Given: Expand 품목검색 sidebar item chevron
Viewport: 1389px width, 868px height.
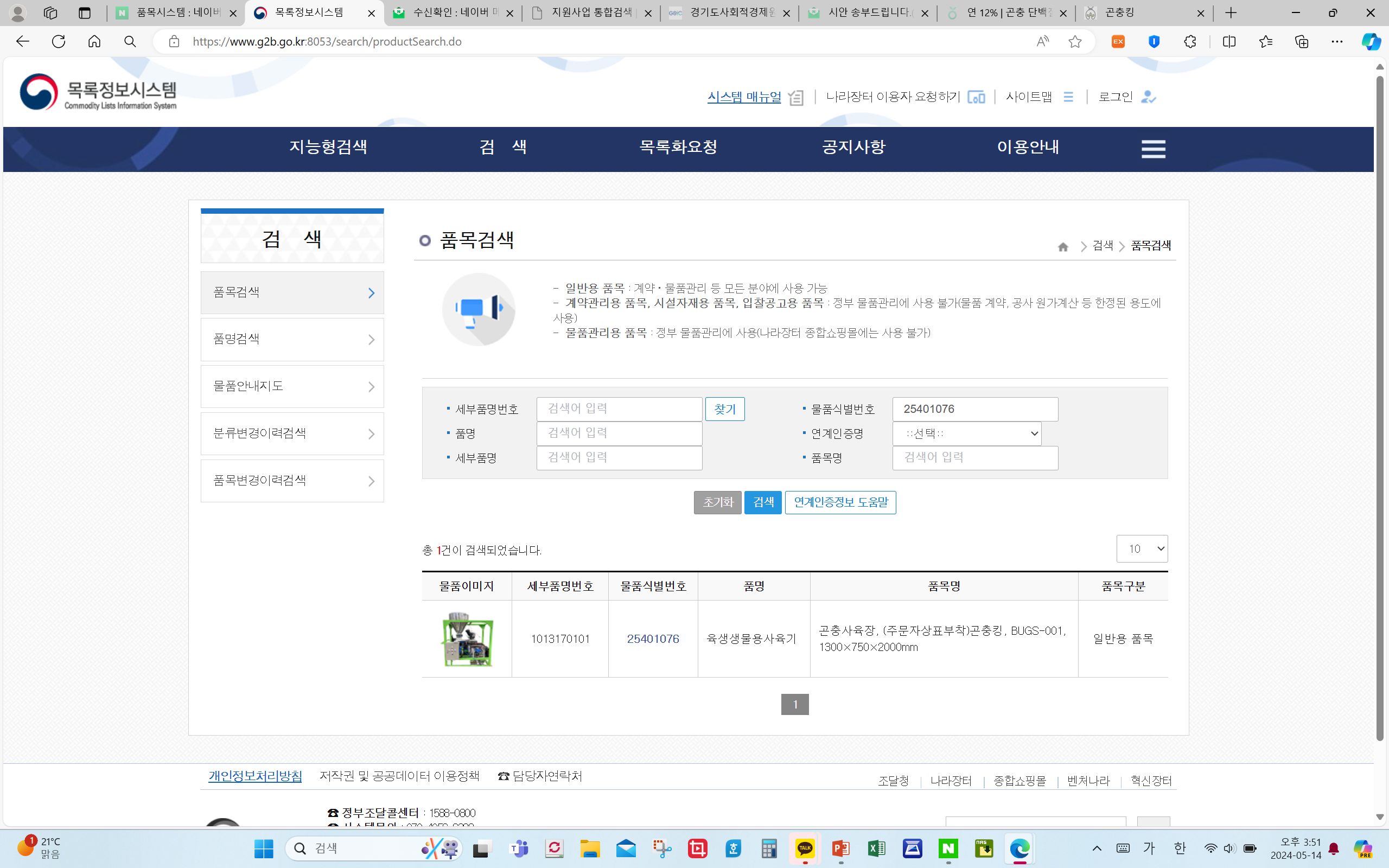Looking at the screenshot, I should point(371,293).
